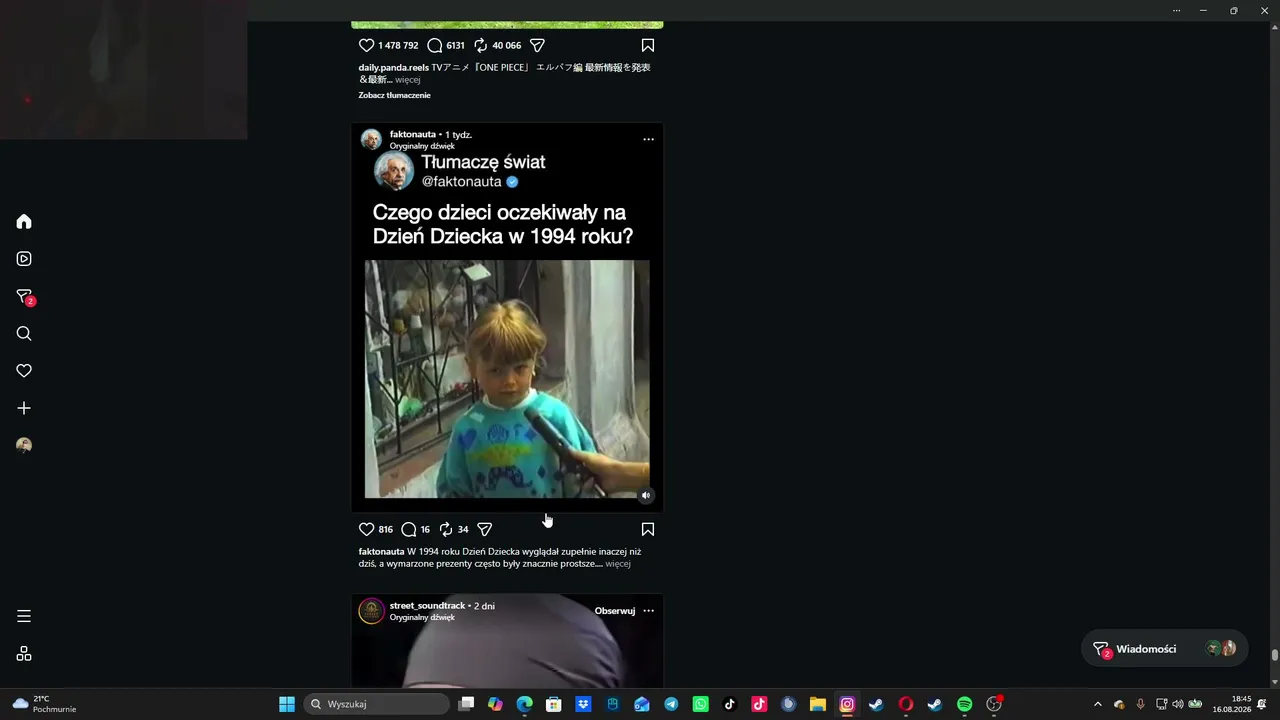Open street_soundtrack profile avatar
Image resolution: width=1280 pixels, height=720 pixels.
pyautogui.click(x=371, y=611)
